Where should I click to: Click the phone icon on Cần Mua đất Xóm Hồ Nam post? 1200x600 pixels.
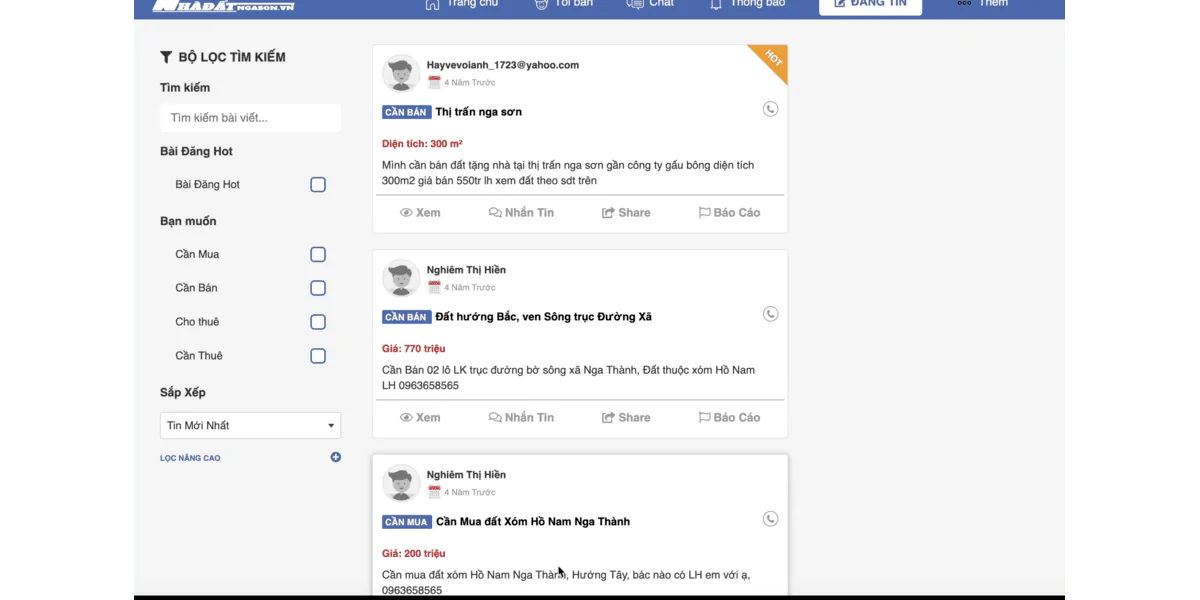pos(770,519)
